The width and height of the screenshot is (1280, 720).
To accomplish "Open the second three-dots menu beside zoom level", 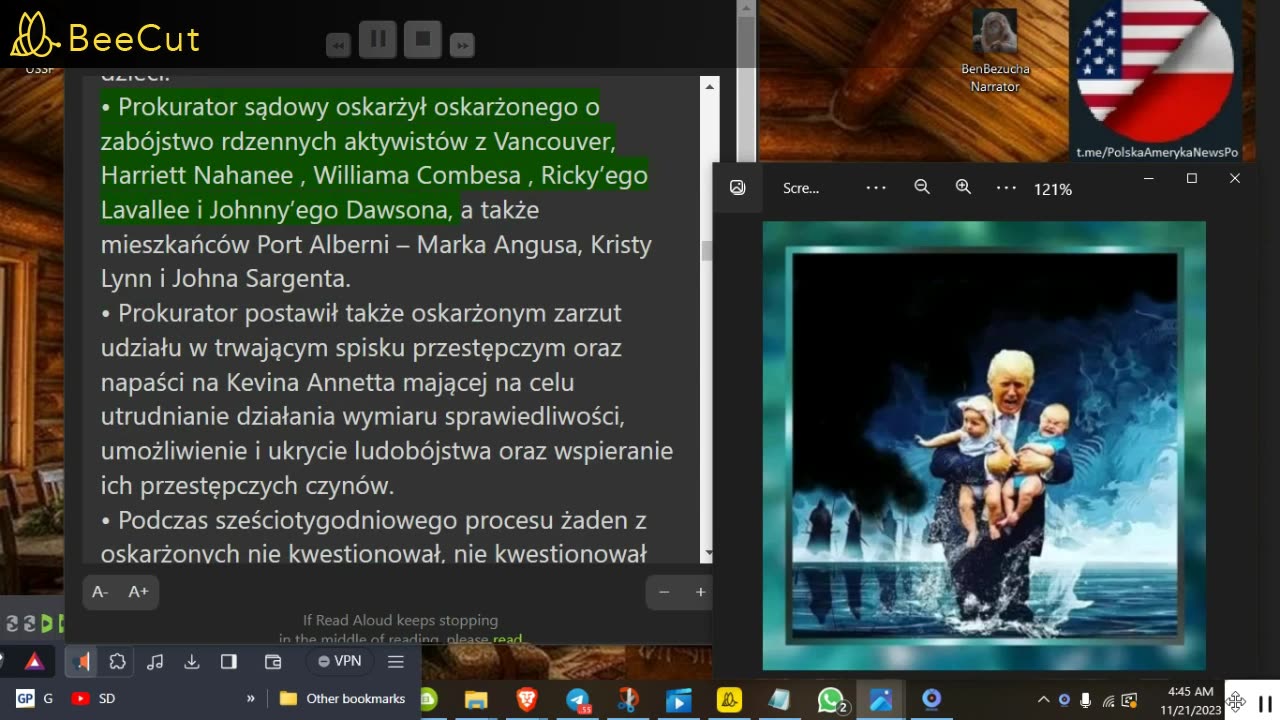I will (x=1006, y=187).
